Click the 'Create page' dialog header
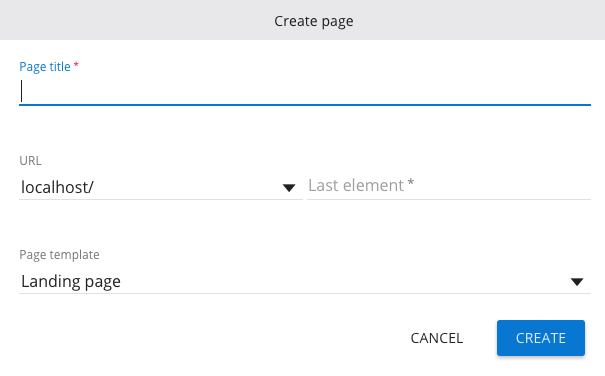The image size is (605, 376). [x=314, y=21]
